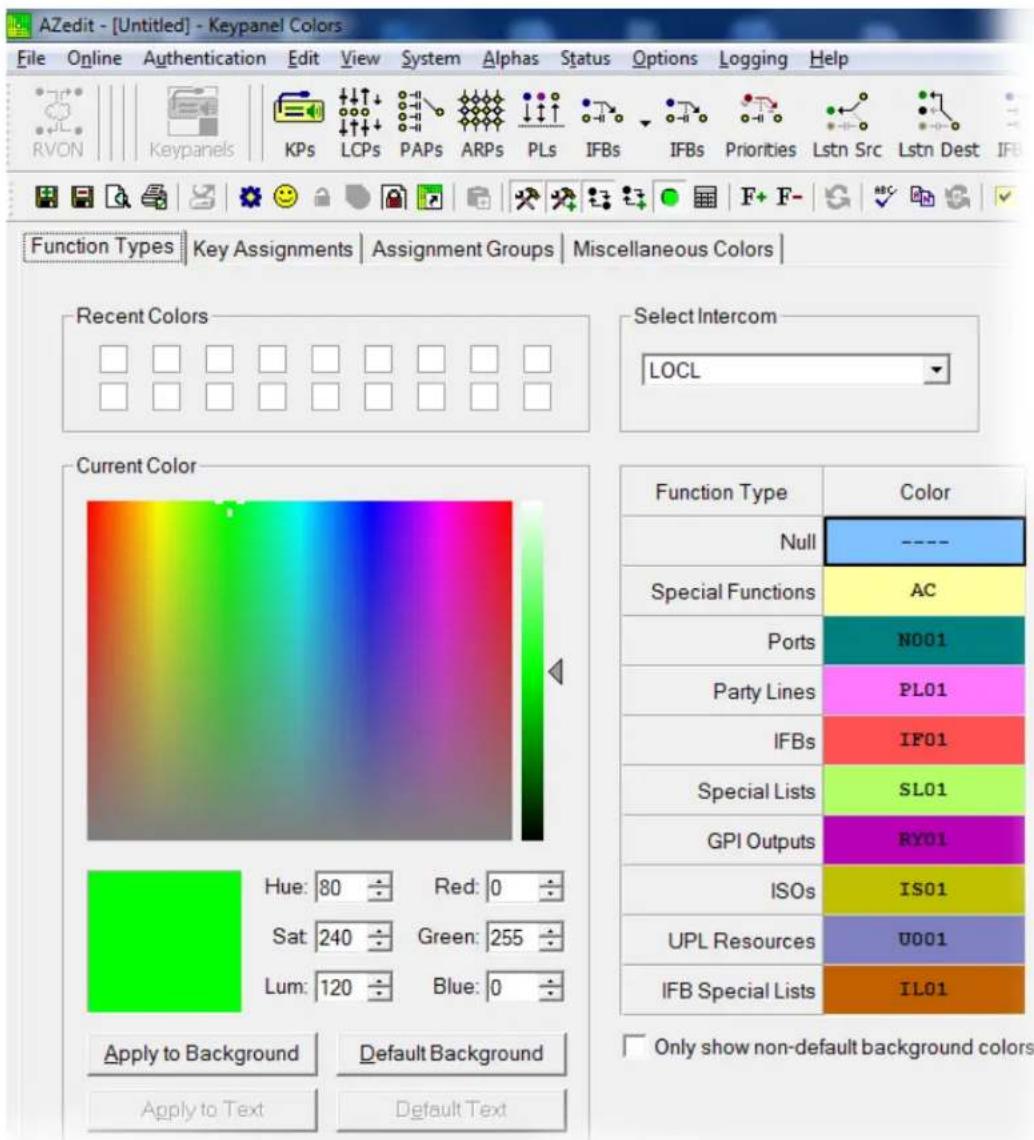Viewport: 1034px width, 1140px height.
Task: Open the LCPs level control toolbar icon
Action: (360, 124)
